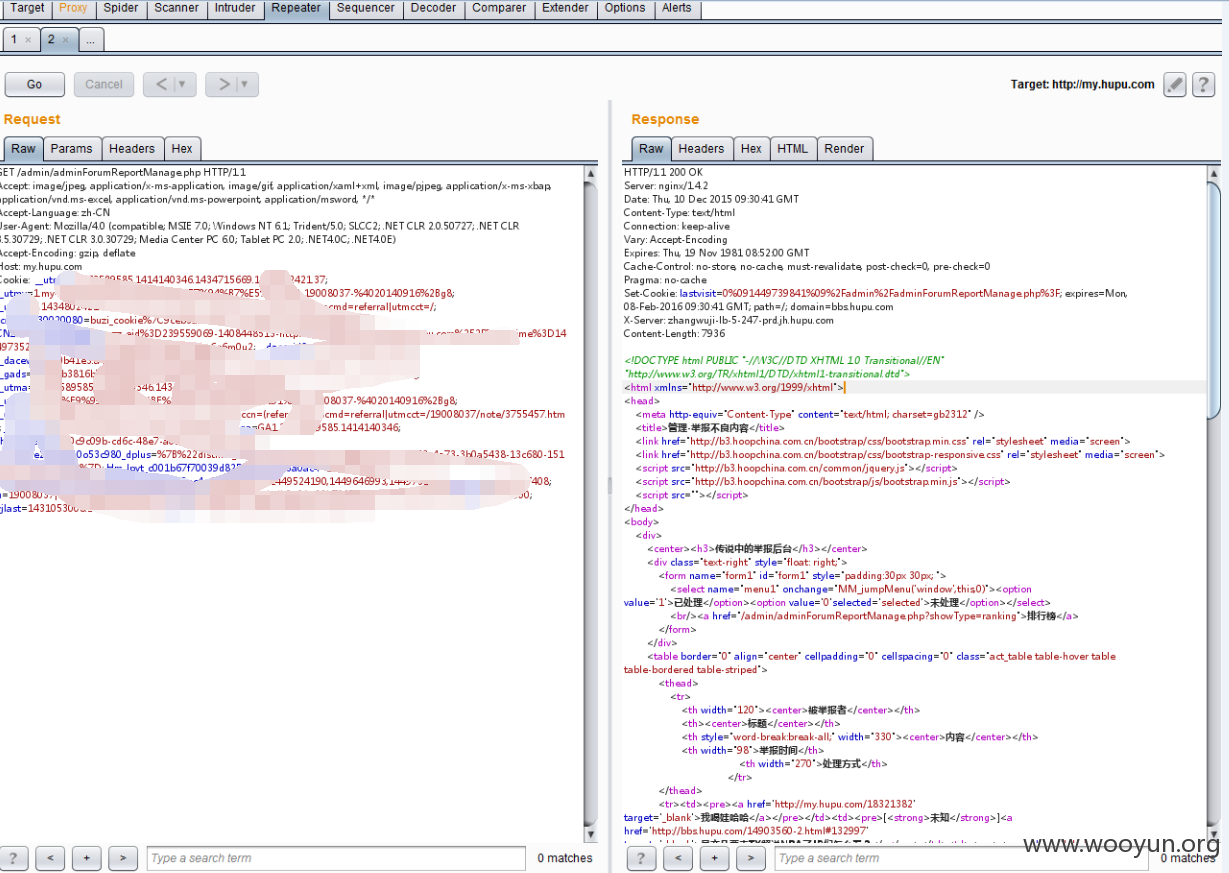Image resolution: width=1229 pixels, height=873 pixels.
Task: Click the Cancel button
Action: click(104, 84)
